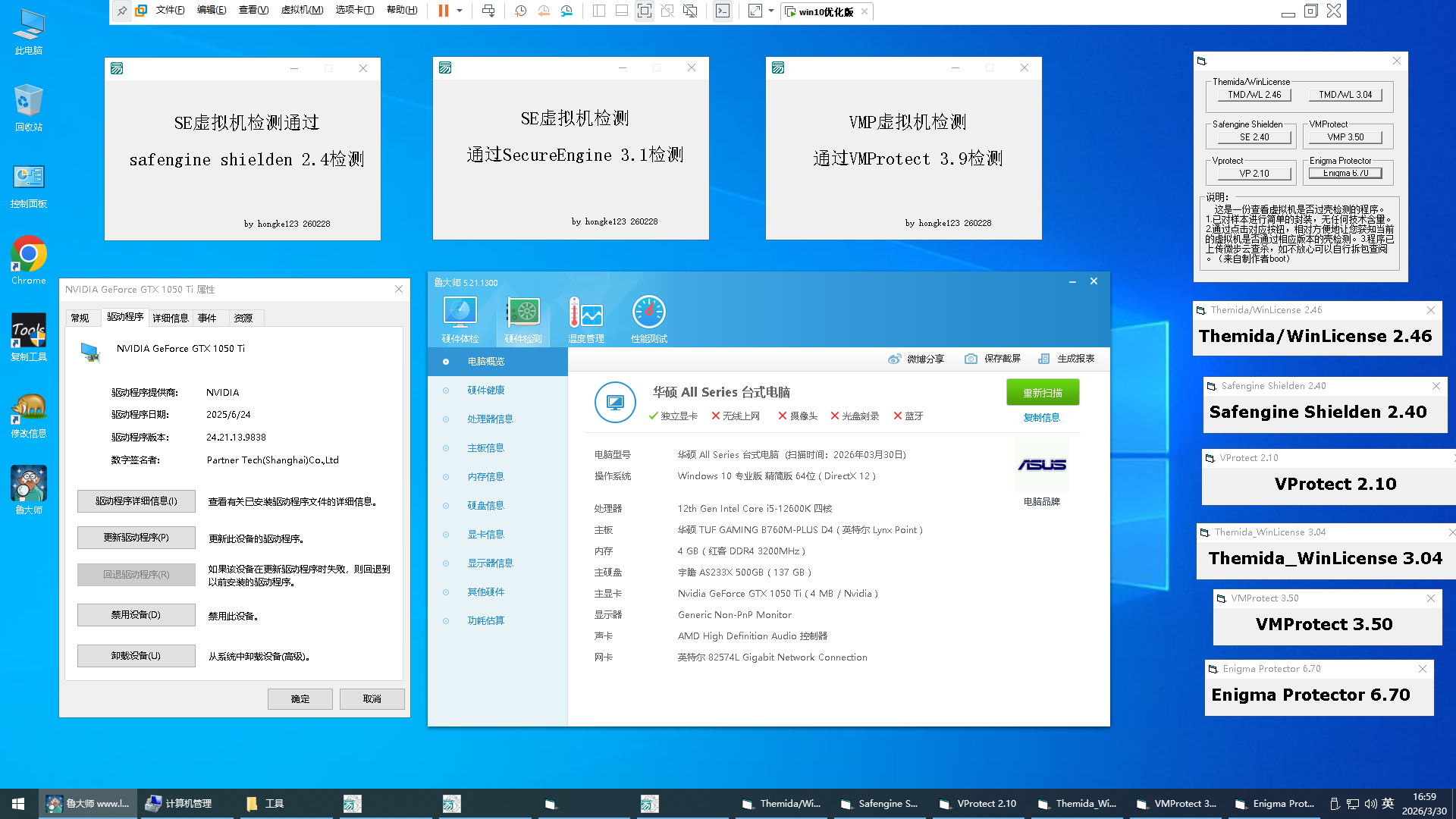Click the 复制信息 link
1456x819 pixels.
click(1041, 418)
